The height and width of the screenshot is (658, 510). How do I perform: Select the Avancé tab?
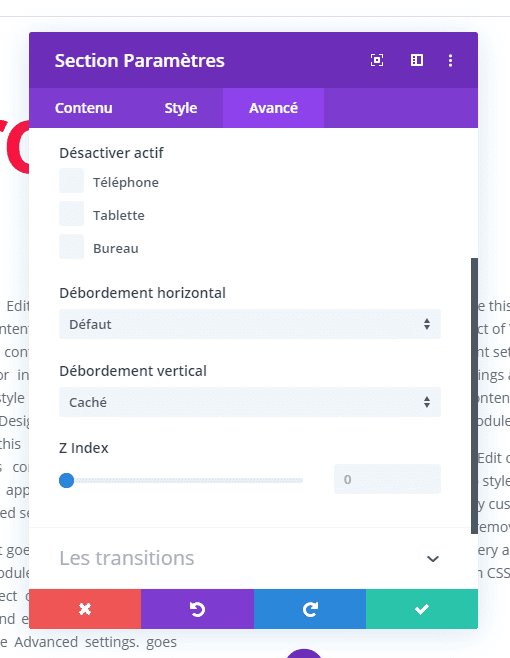(x=273, y=108)
